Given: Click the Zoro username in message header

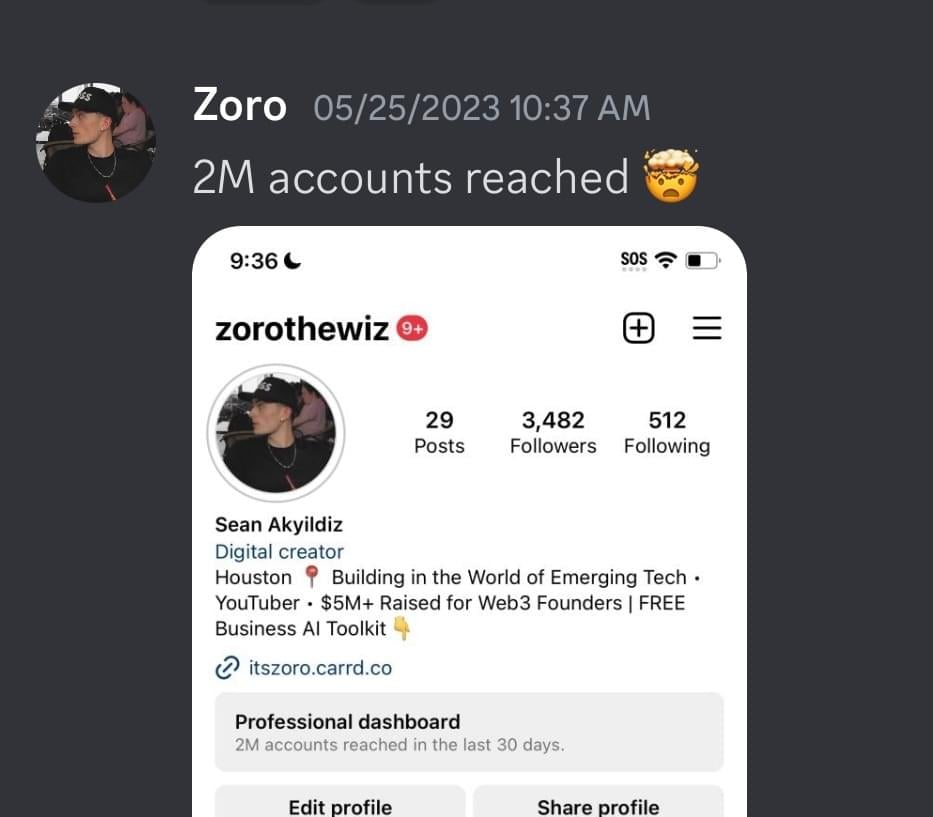Looking at the screenshot, I should 240,106.
